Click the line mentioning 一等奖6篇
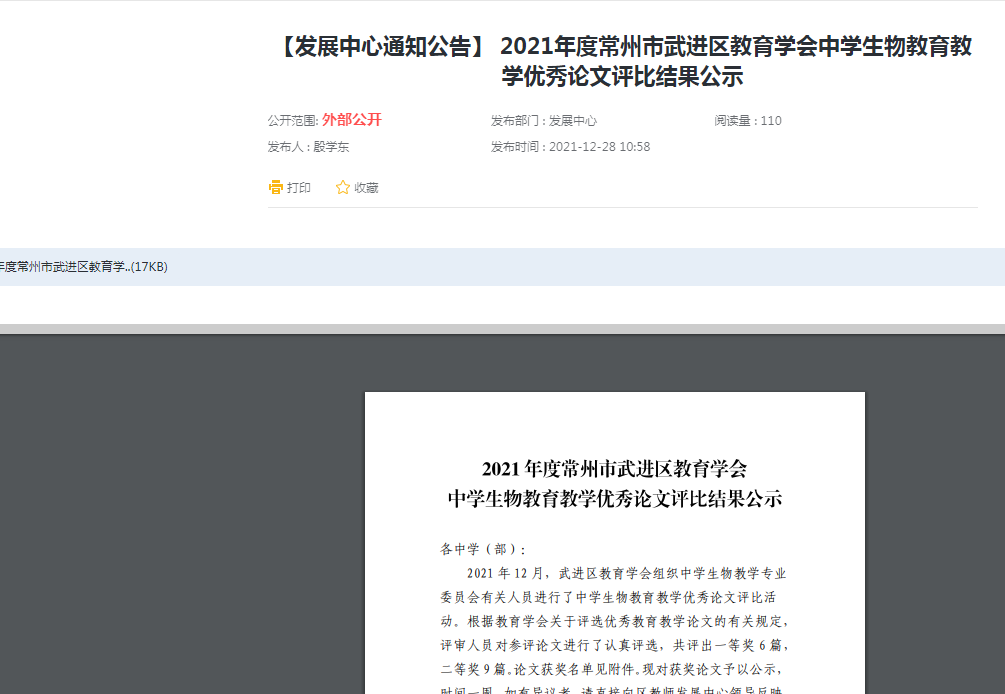 [614, 645]
